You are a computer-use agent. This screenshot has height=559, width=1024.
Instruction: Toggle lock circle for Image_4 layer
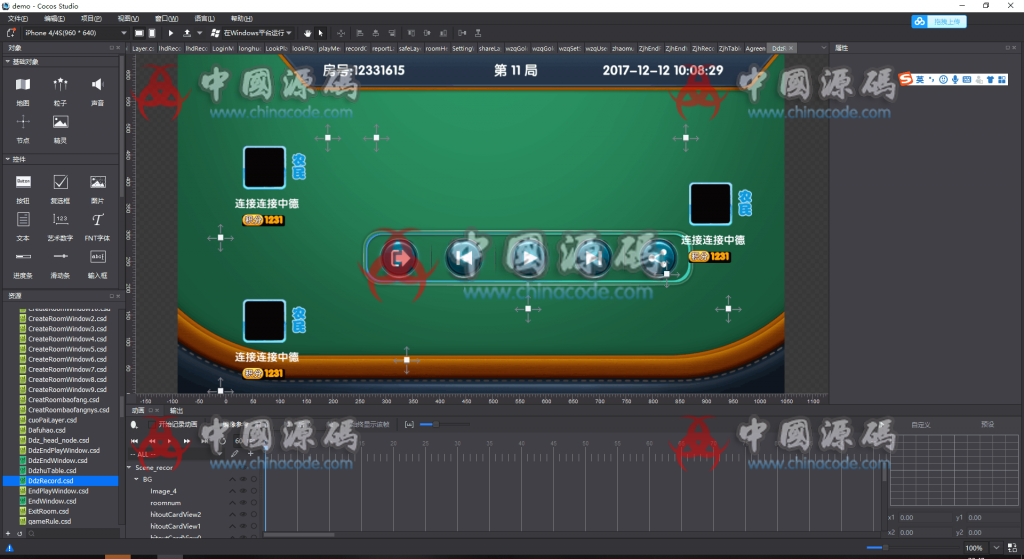click(254, 491)
